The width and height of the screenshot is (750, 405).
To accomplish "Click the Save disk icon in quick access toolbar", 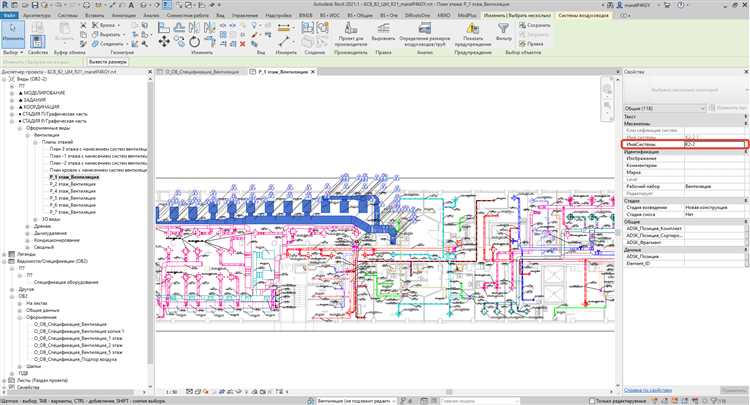I will (35, 5).
